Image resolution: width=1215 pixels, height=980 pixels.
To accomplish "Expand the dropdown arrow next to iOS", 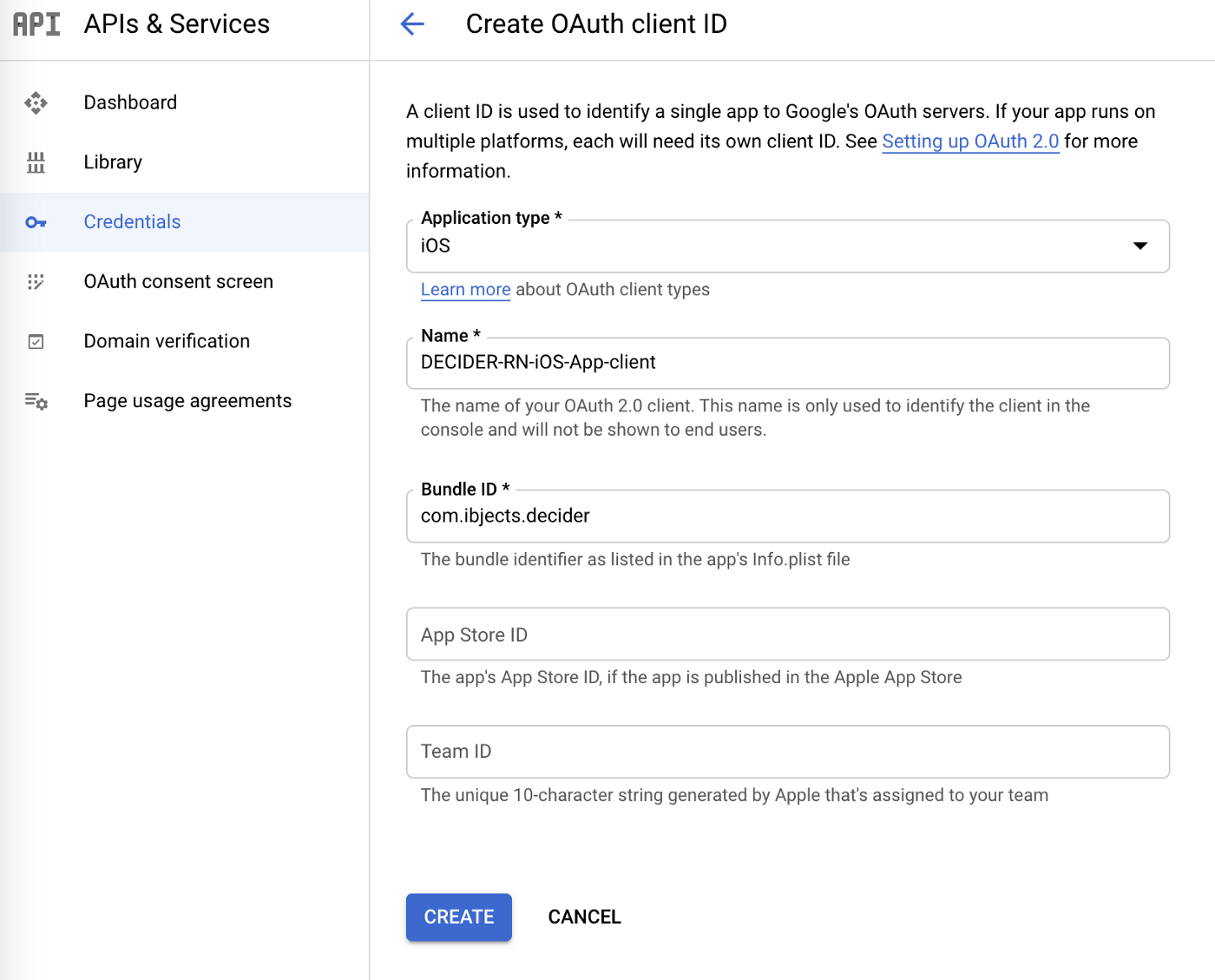I will click(x=1140, y=247).
